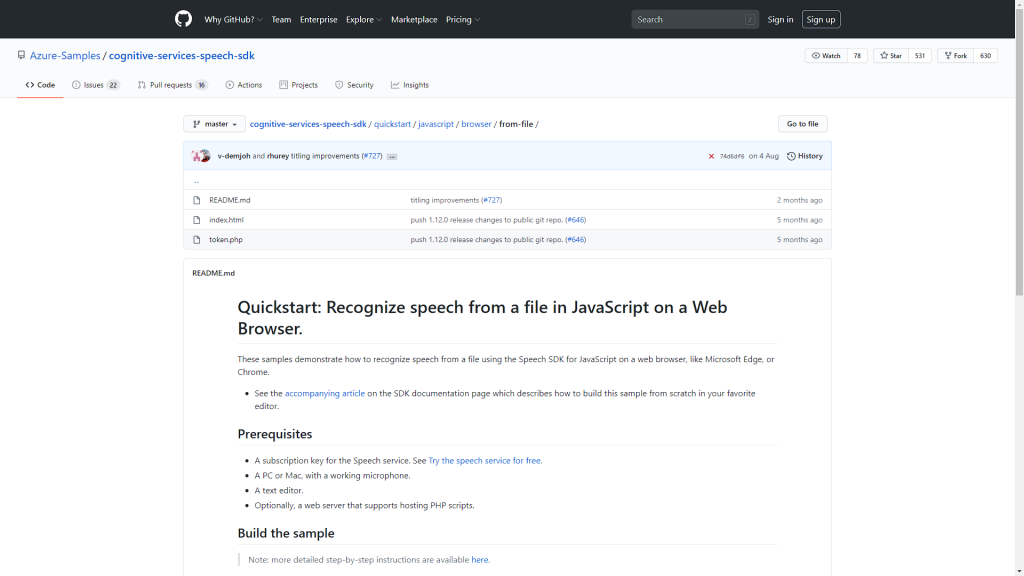1024x576 pixels.
Task: Open the master branch selector
Action: (x=214, y=124)
